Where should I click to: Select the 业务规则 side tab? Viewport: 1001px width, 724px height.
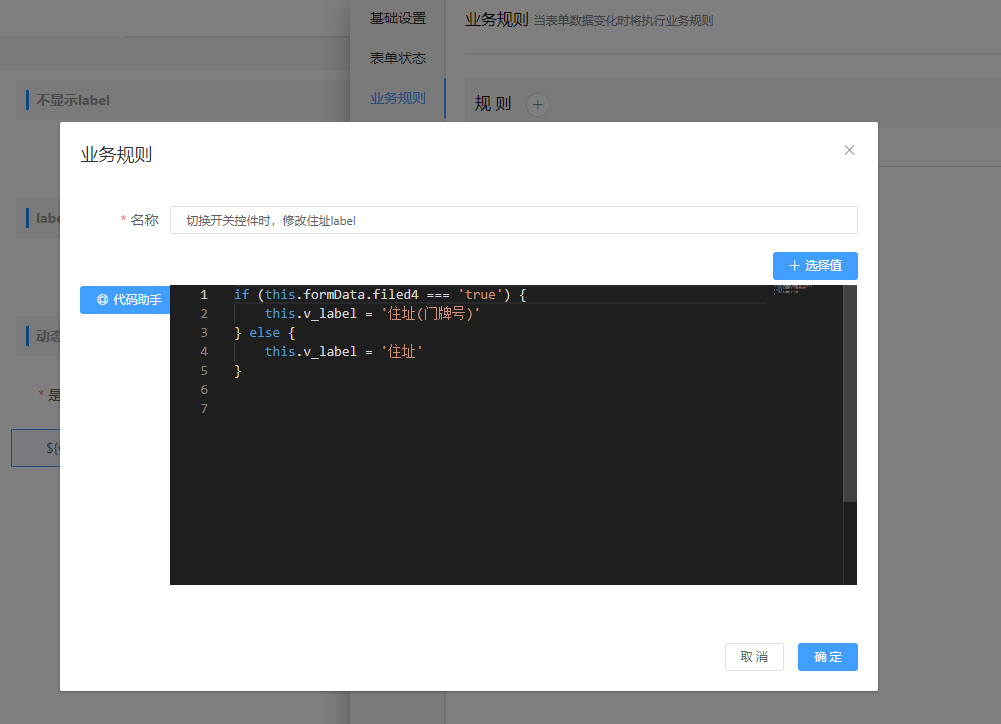click(397, 98)
